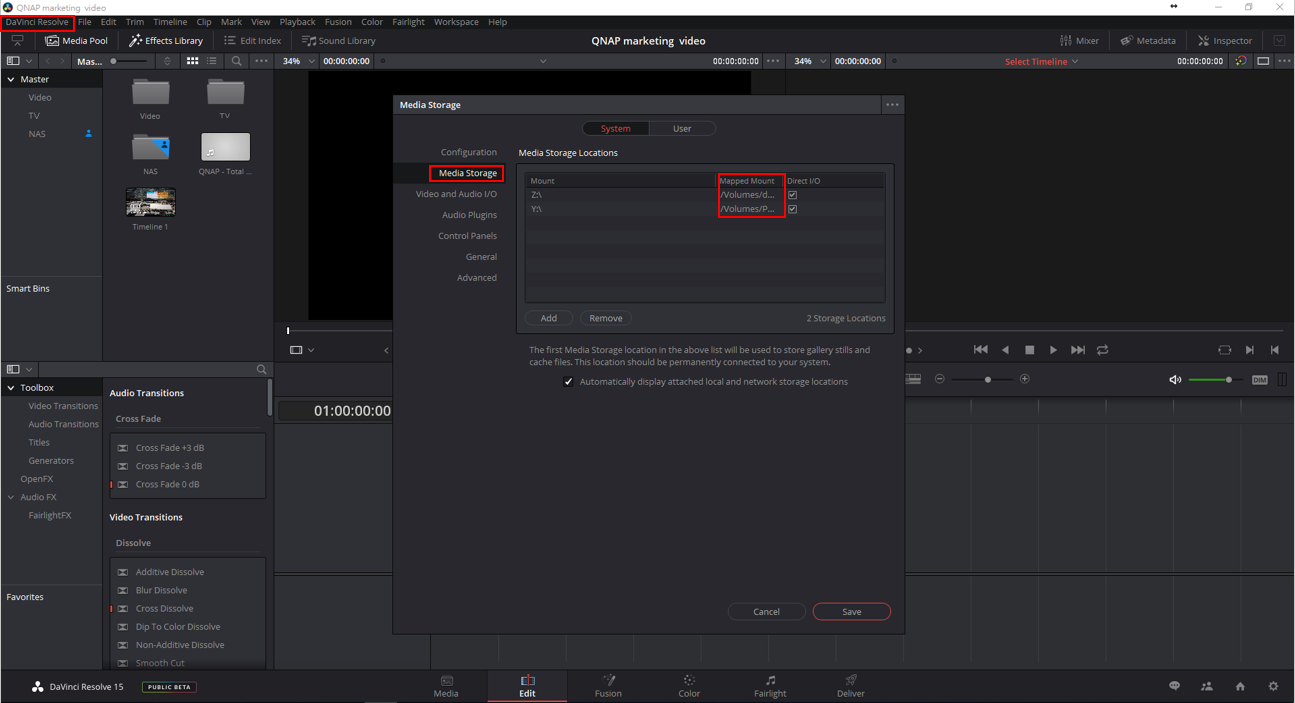This screenshot has height=703, width=1295.
Task: Select Control Panels settings
Action: pyautogui.click(x=467, y=236)
